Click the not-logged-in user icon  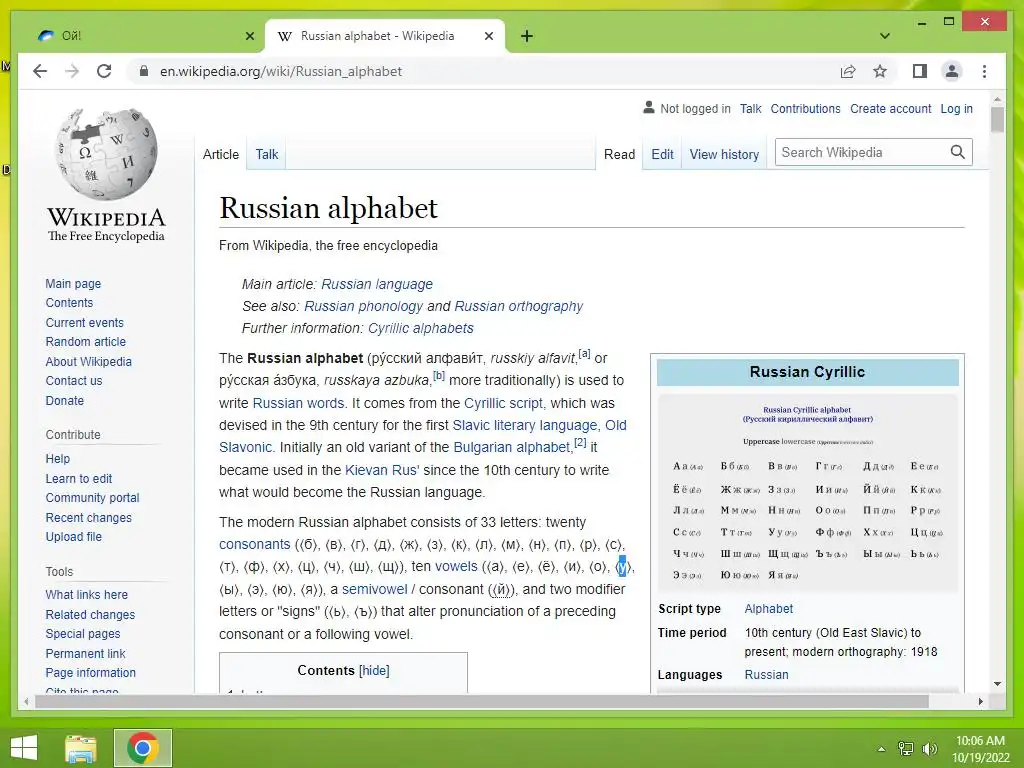pos(648,107)
